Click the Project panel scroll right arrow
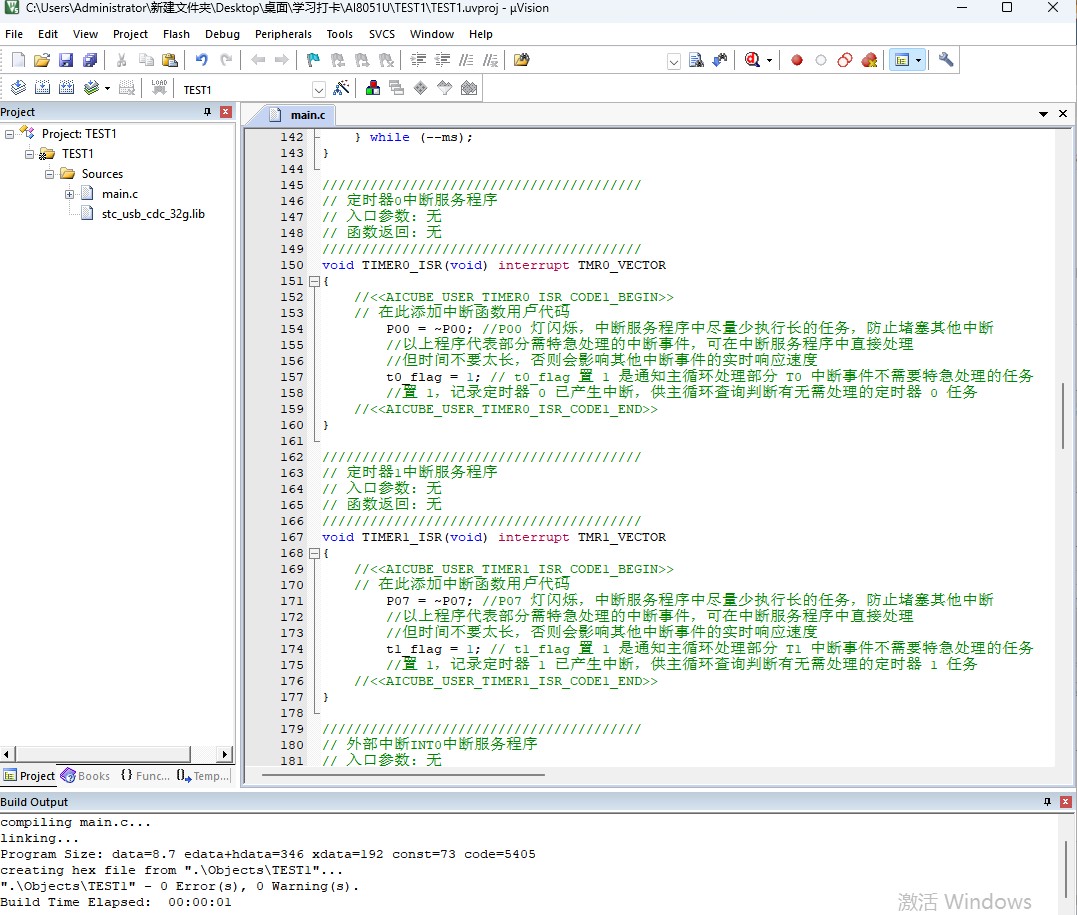This screenshot has height=915, width=1077. point(225,754)
